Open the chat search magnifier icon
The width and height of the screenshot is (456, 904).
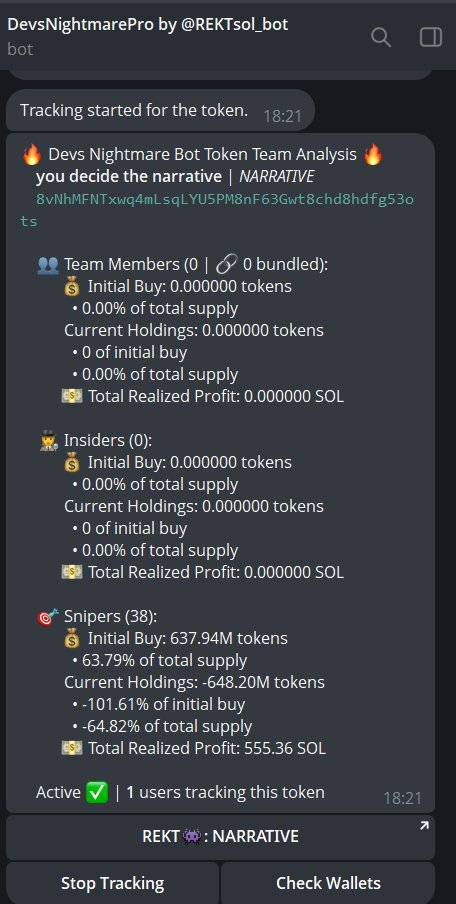click(x=380, y=37)
